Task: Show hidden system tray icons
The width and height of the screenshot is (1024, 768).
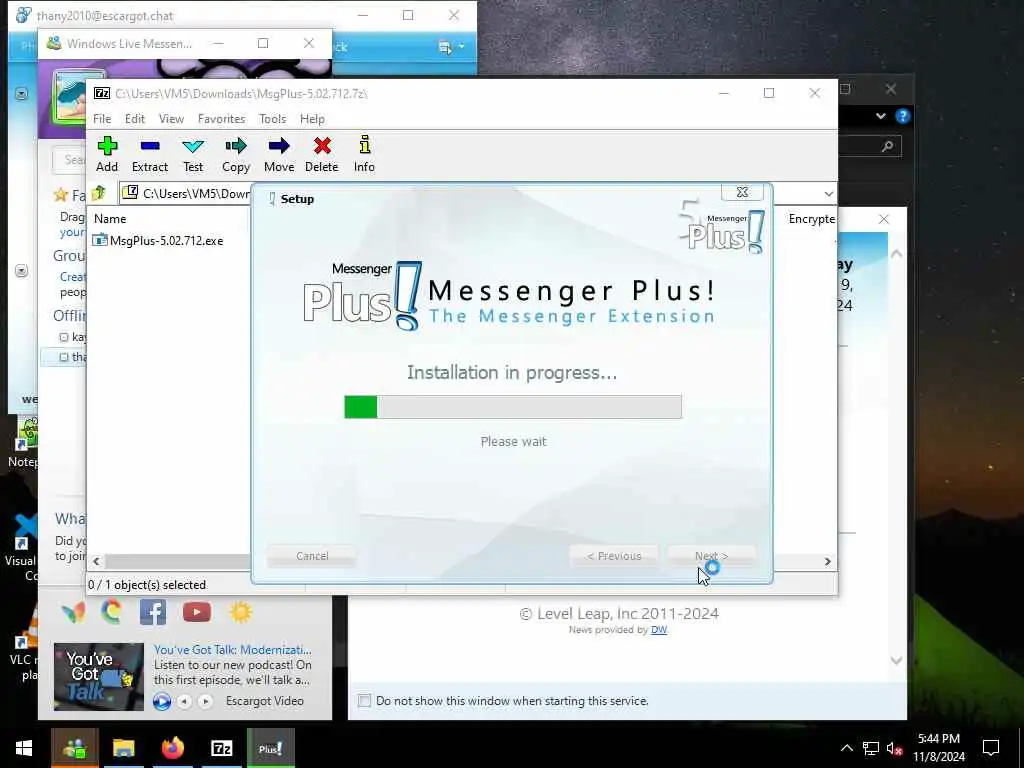Action: coord(846,748)
